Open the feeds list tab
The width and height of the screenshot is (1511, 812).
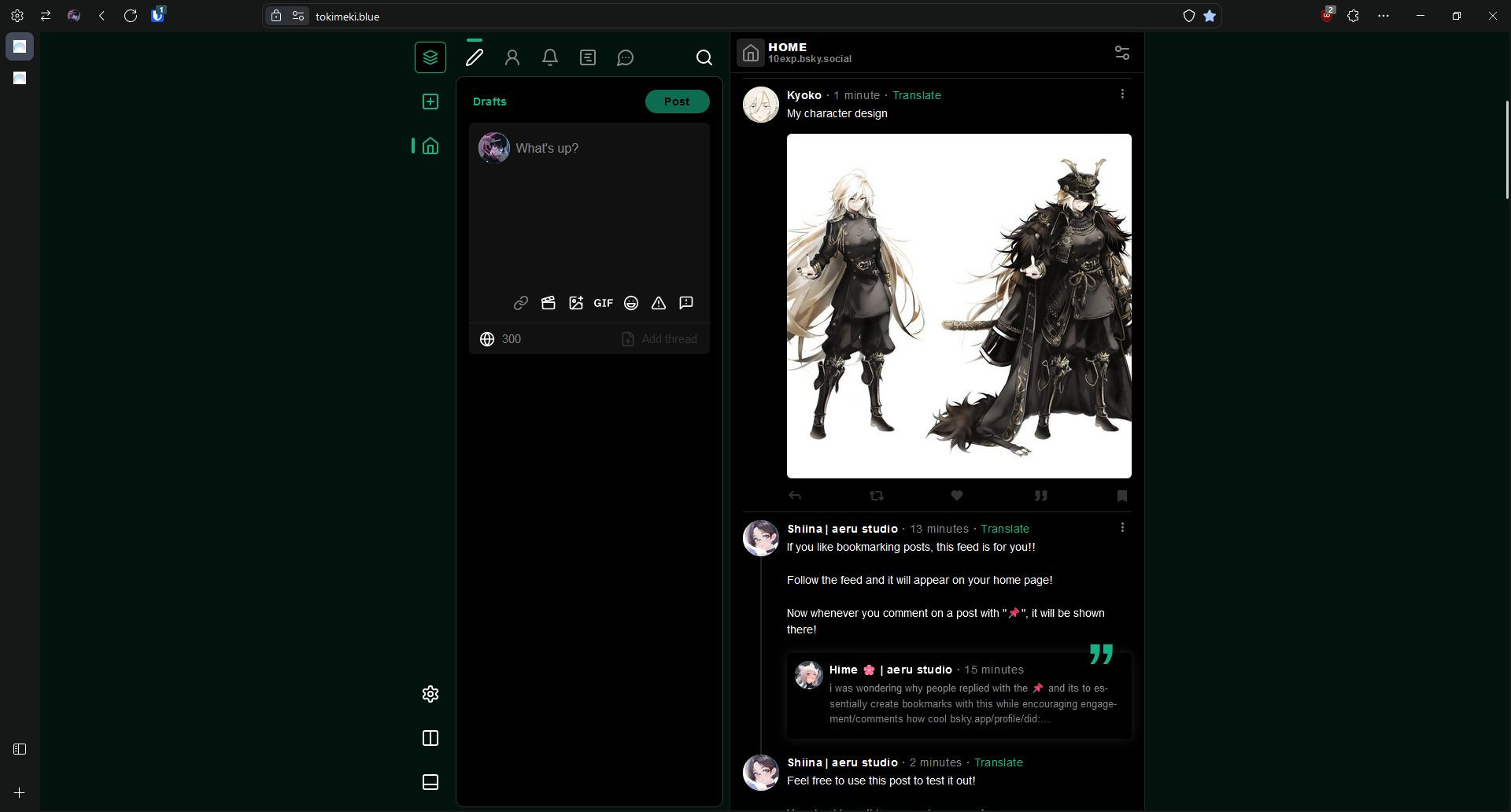tap(588, 57)
